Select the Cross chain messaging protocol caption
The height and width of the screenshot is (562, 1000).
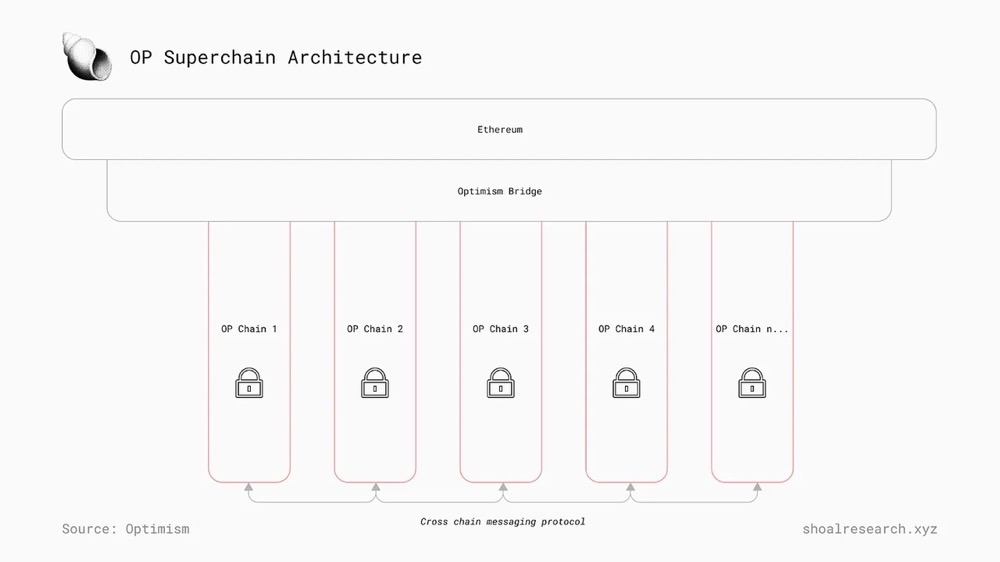502,522
